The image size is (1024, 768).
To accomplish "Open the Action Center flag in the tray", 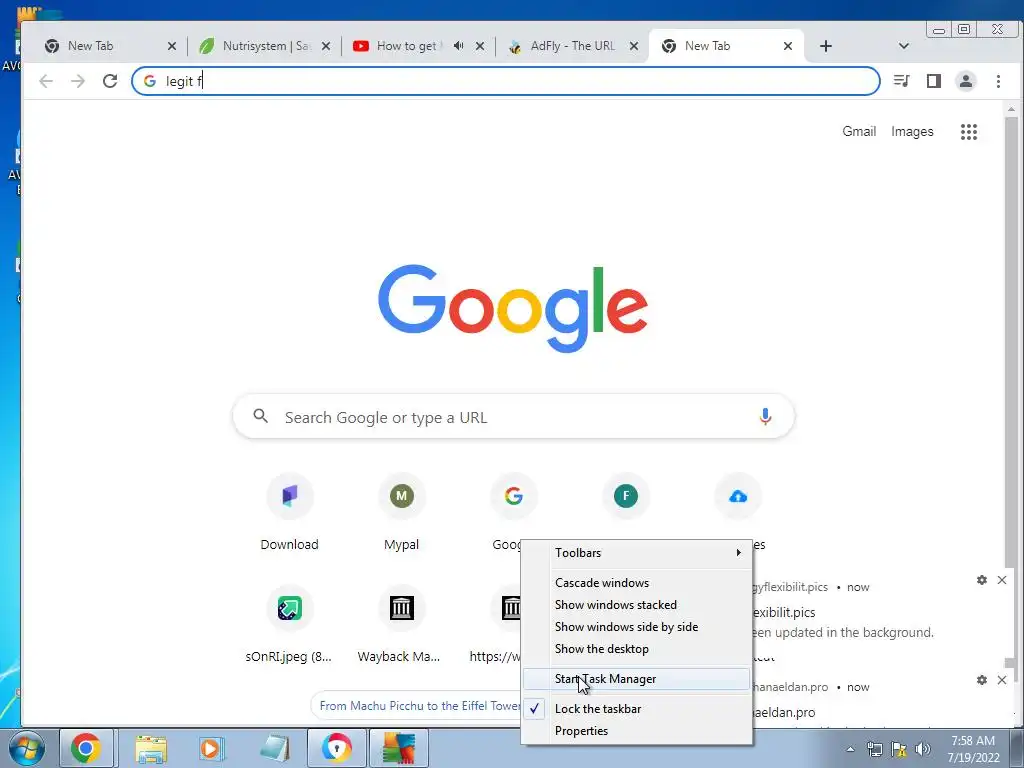I will [899, 749].
